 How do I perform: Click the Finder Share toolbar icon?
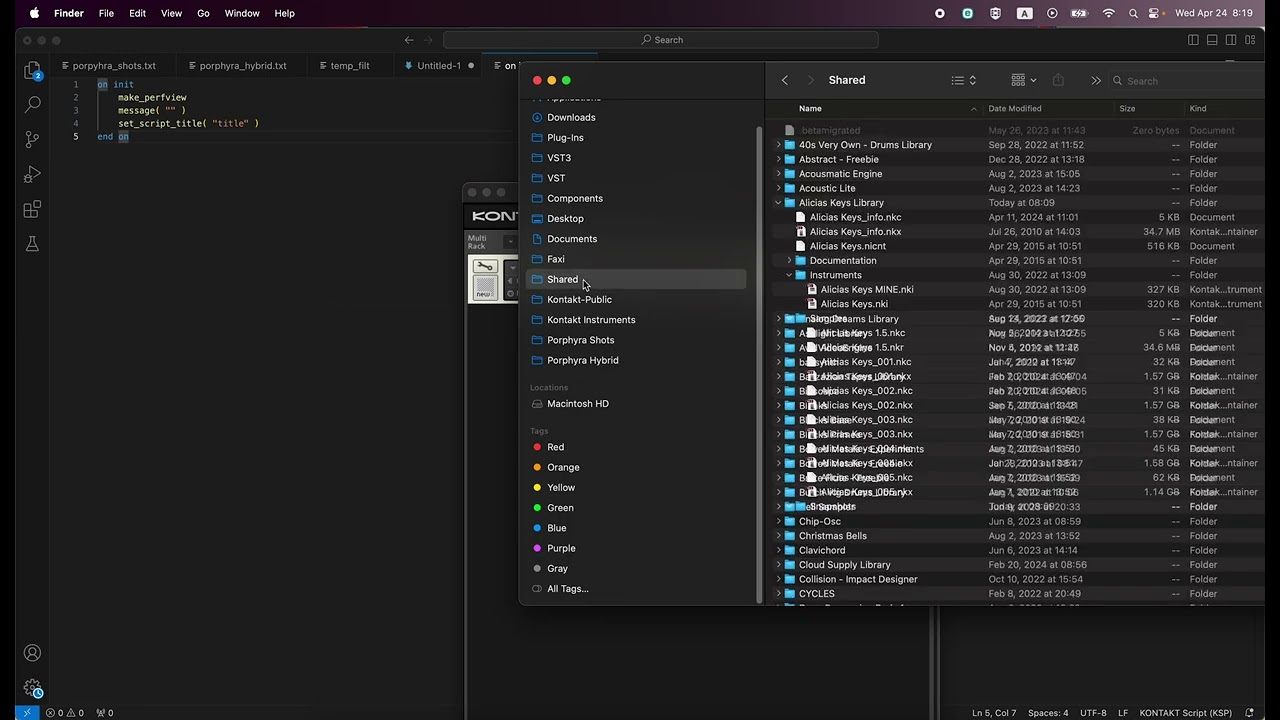(x=1058, y=80)
